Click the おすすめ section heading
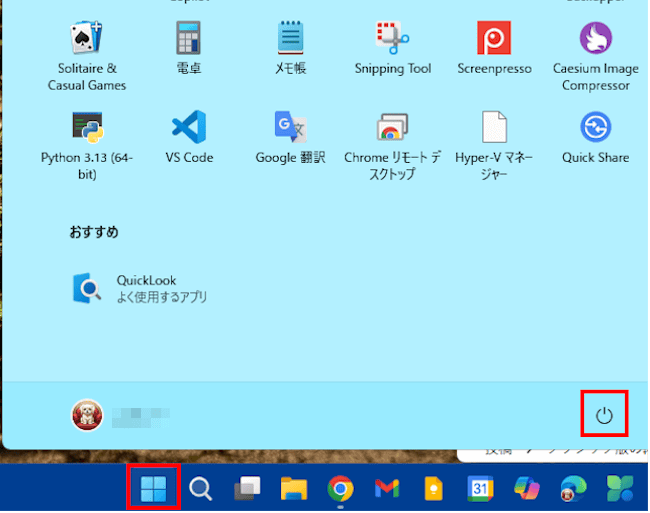The image size is (650, 513). click(x=94, y=232)
